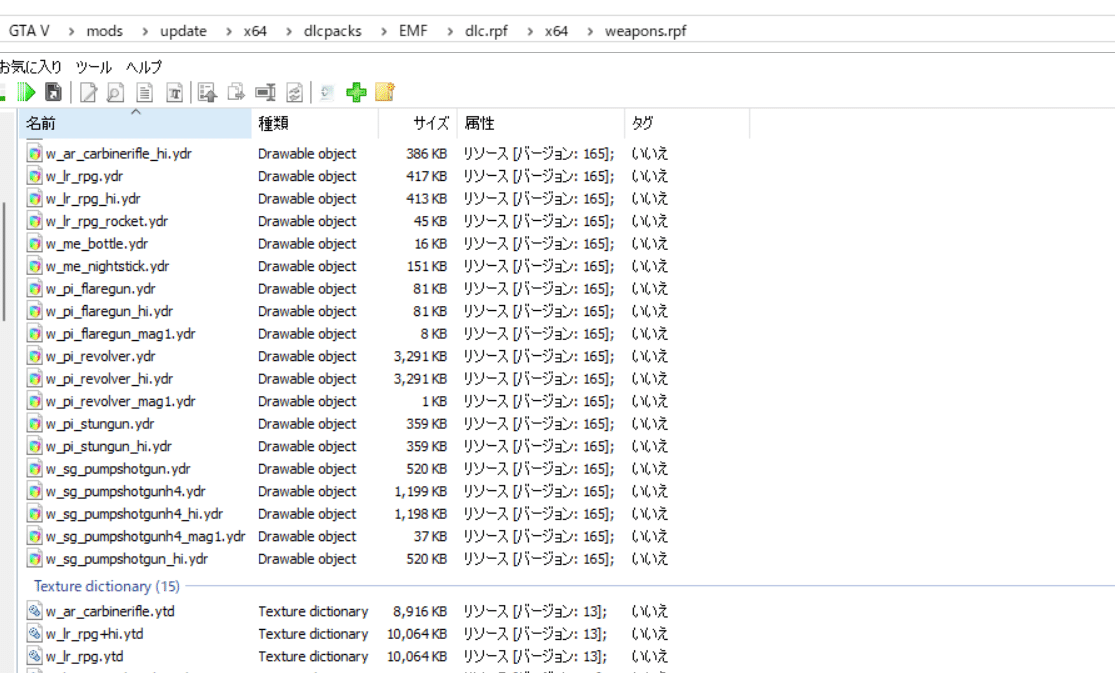Click the rename text-cursor toolbar icon

pyautogui.click(x=265, y=92)
